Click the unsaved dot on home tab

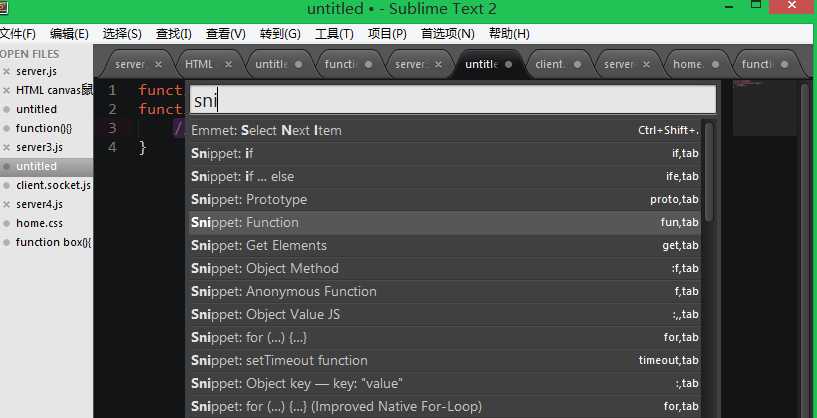[x=715, y=64]
